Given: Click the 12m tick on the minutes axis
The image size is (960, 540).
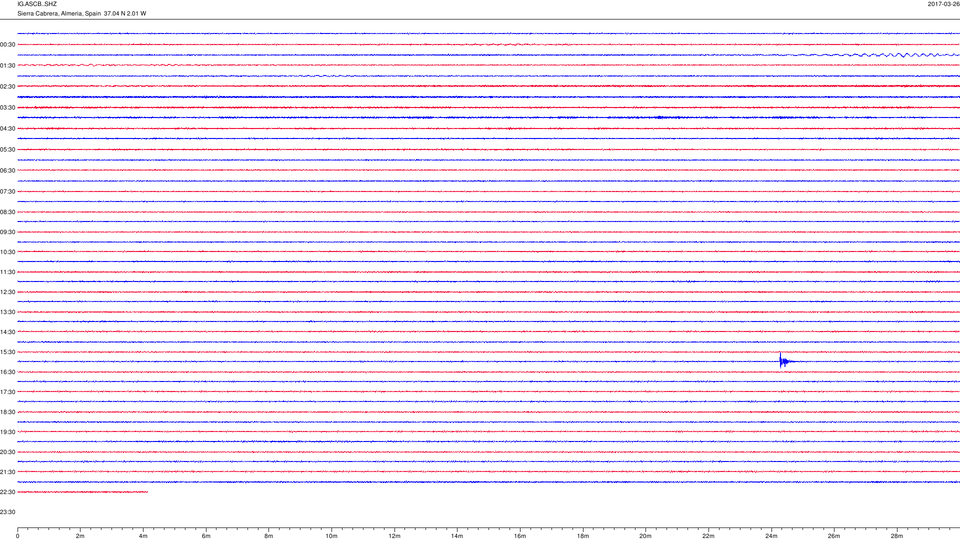Looking at the screenshot, I should (394, 536).
